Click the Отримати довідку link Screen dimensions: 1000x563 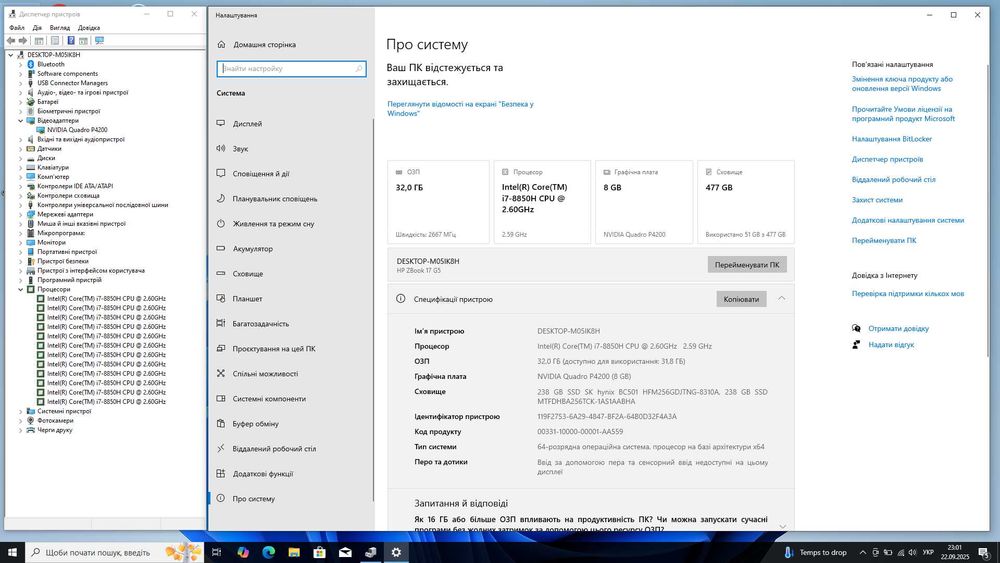[898, 328]
